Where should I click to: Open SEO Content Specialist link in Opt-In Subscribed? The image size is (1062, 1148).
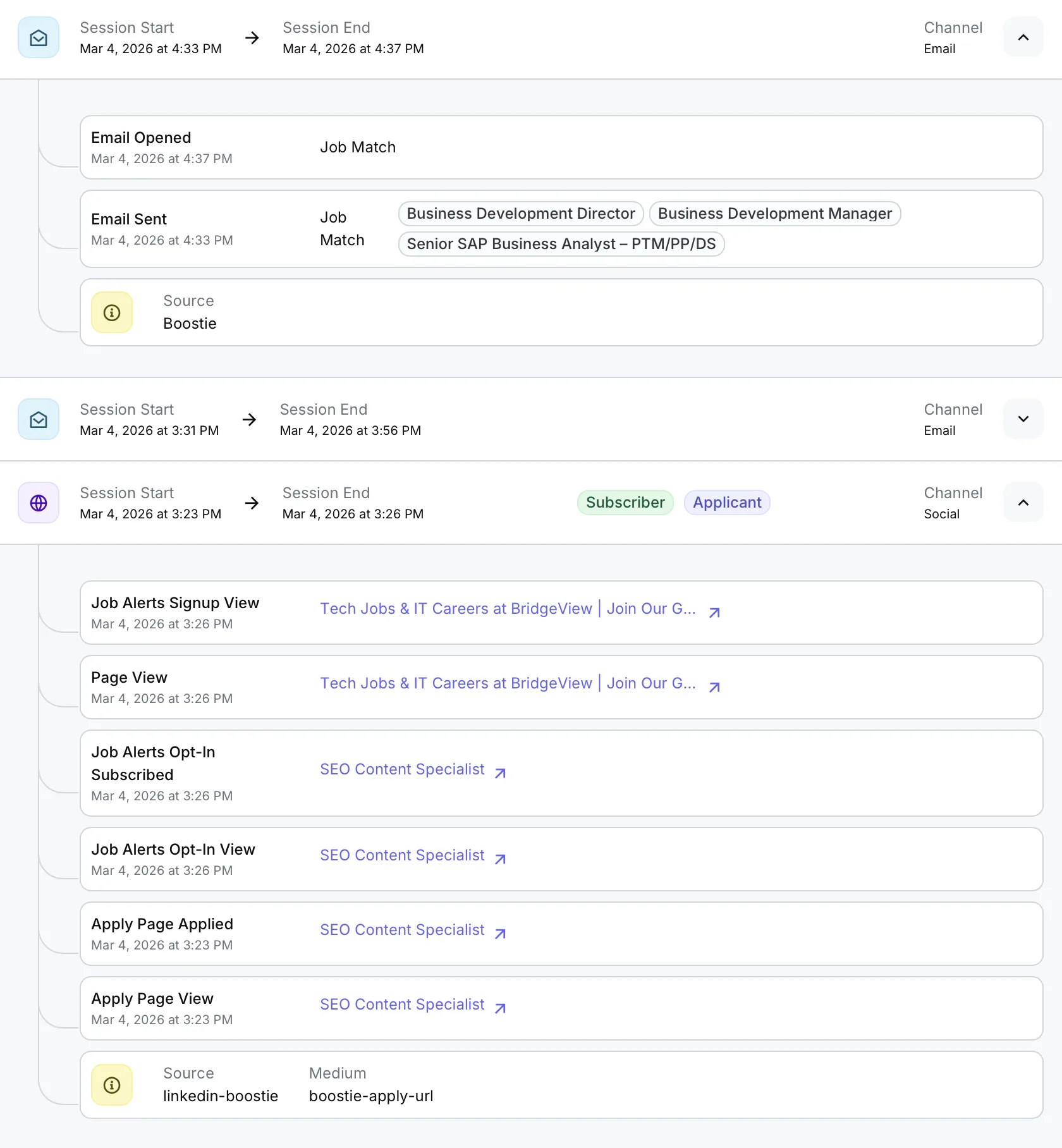pos(402,769)
